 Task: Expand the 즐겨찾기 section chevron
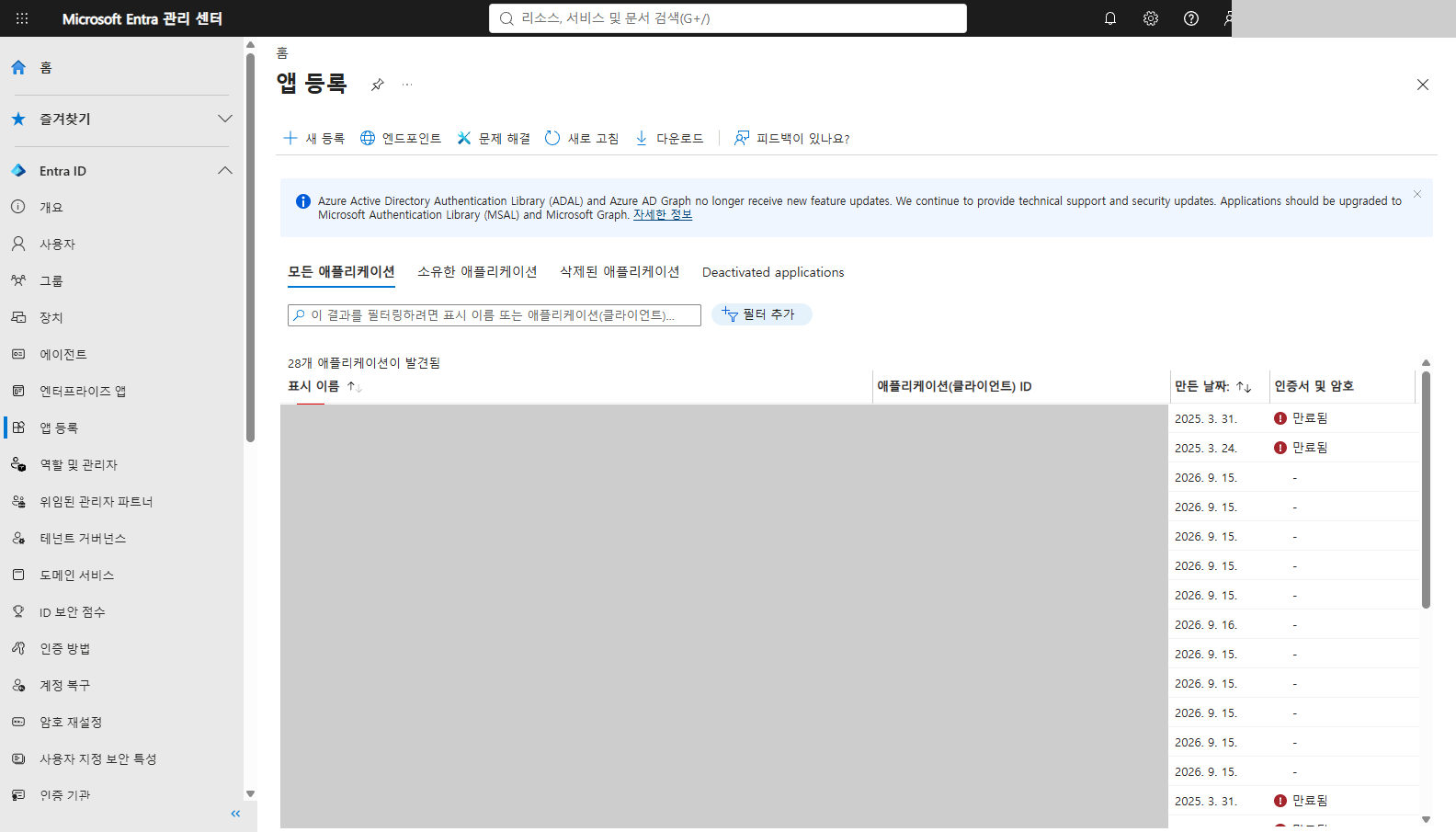pyautogui.click(x=225, y=119)
